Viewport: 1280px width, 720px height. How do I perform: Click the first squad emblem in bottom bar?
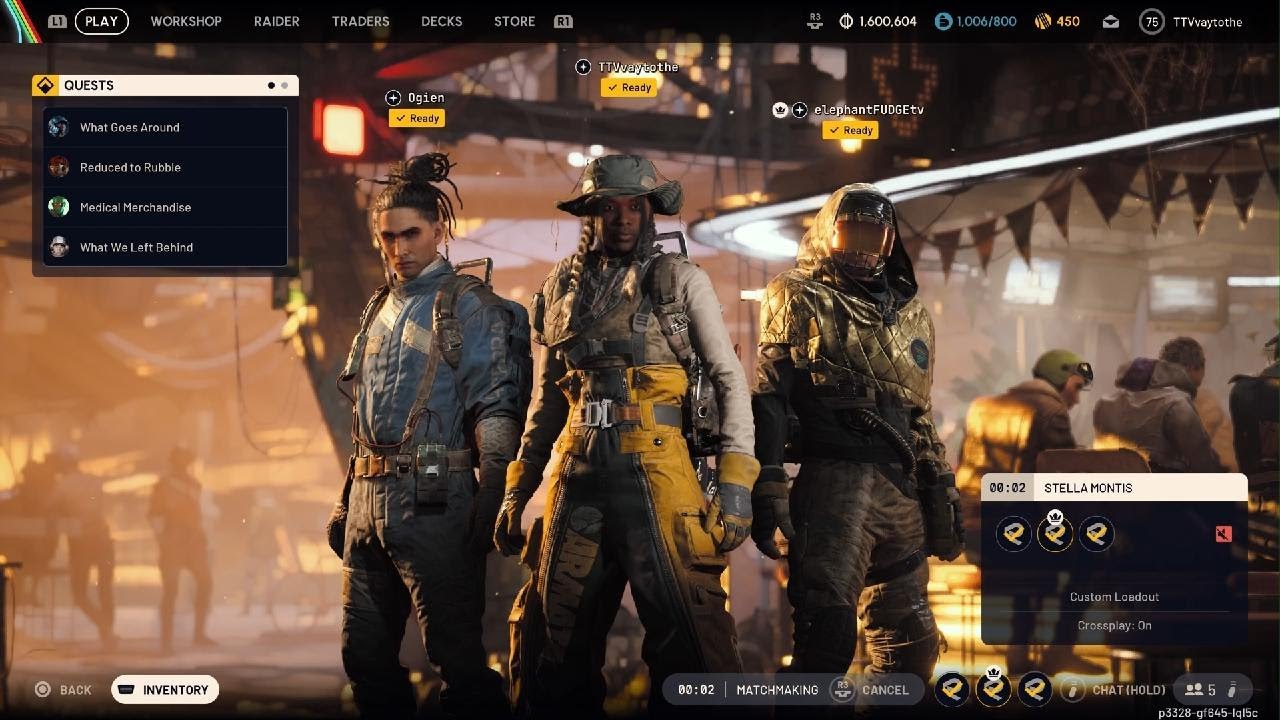point(952,689)
